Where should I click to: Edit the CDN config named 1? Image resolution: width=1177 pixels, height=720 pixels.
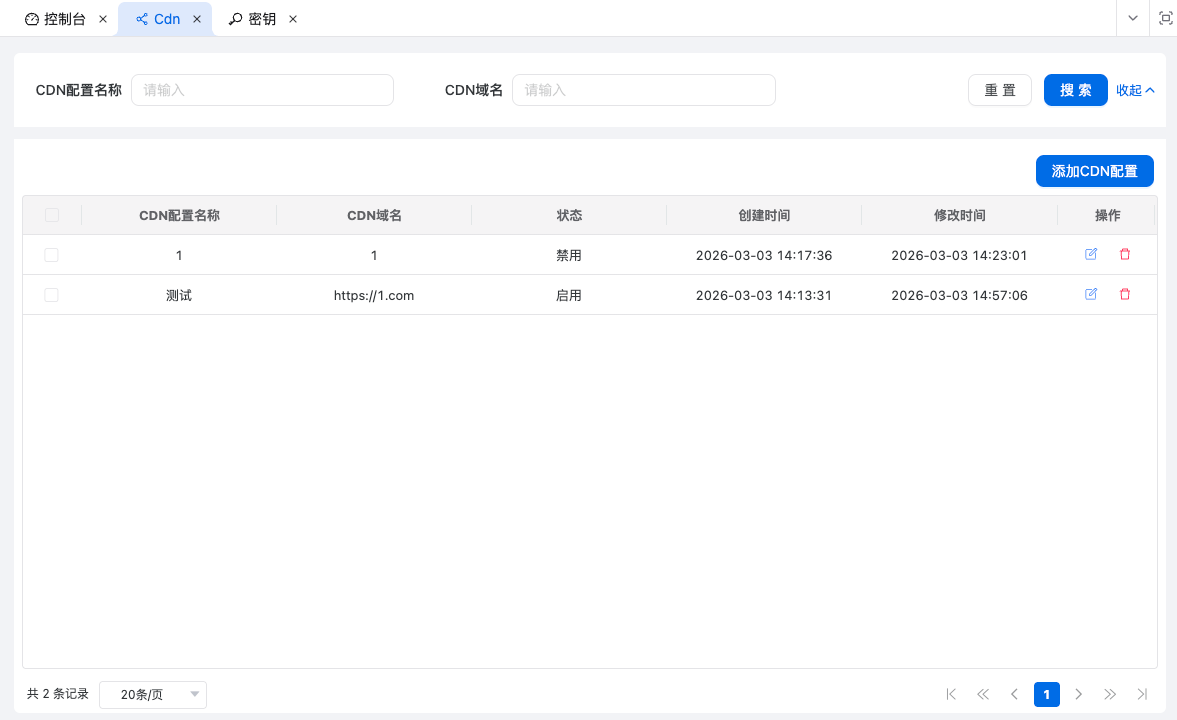tap(1091, 254)
